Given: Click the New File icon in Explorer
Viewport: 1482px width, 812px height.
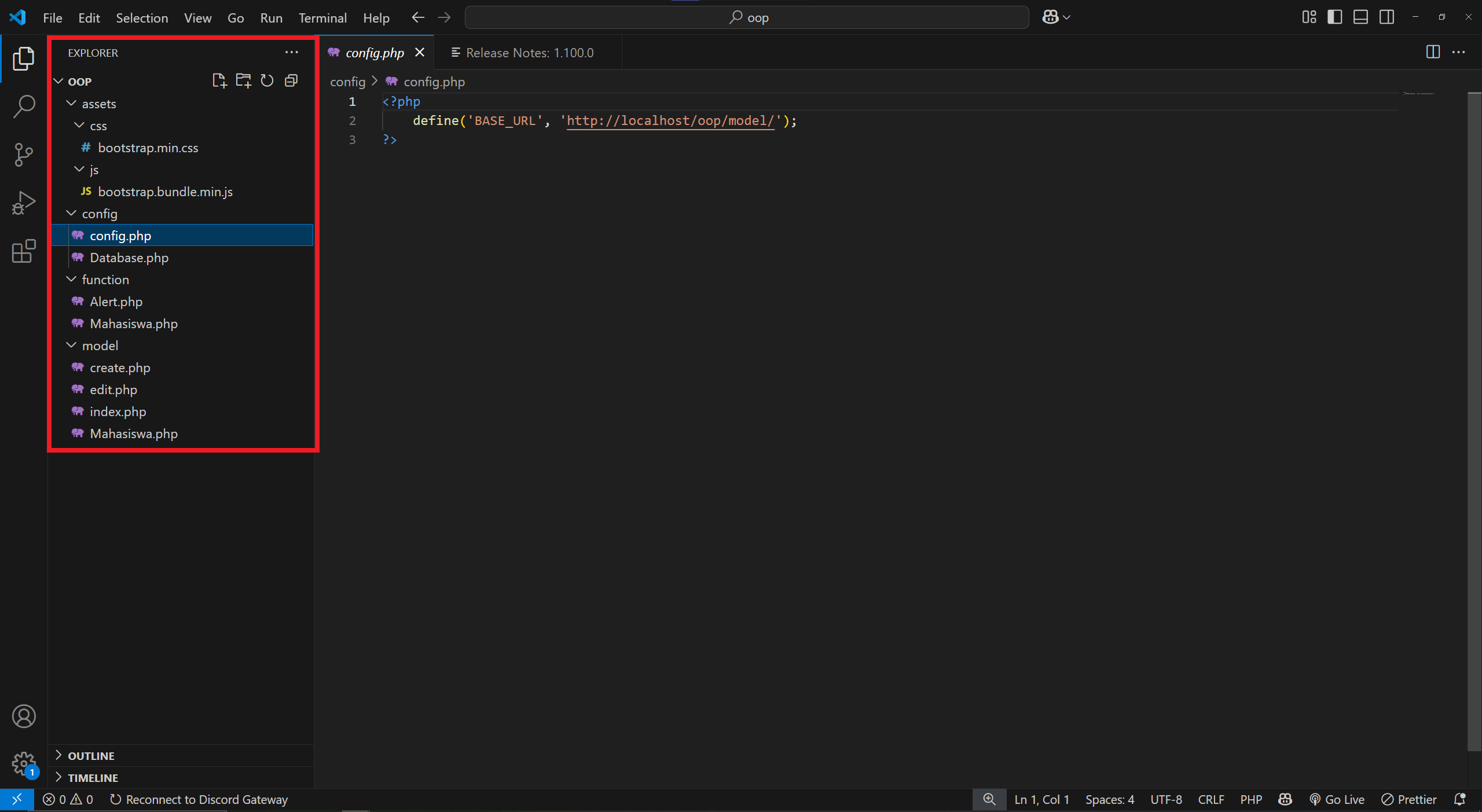Looking at the screenshot, I should pyautogui.click(x=219, y=80).
